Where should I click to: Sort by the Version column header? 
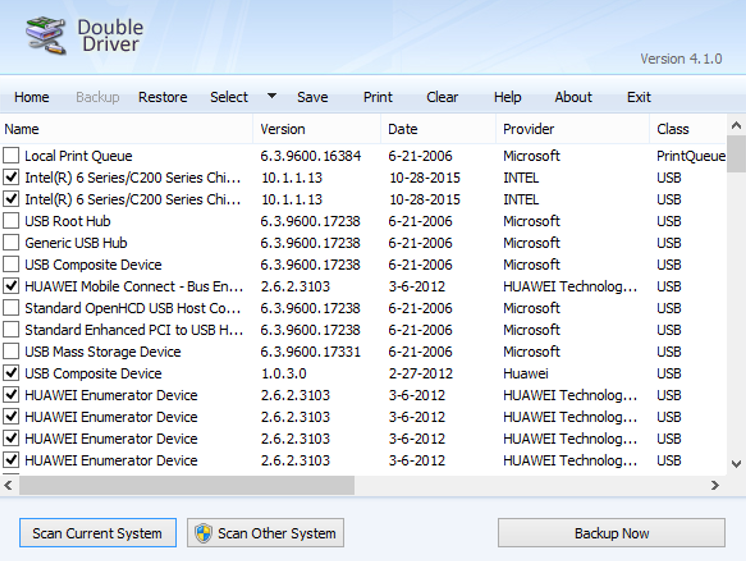pos(317,129)
